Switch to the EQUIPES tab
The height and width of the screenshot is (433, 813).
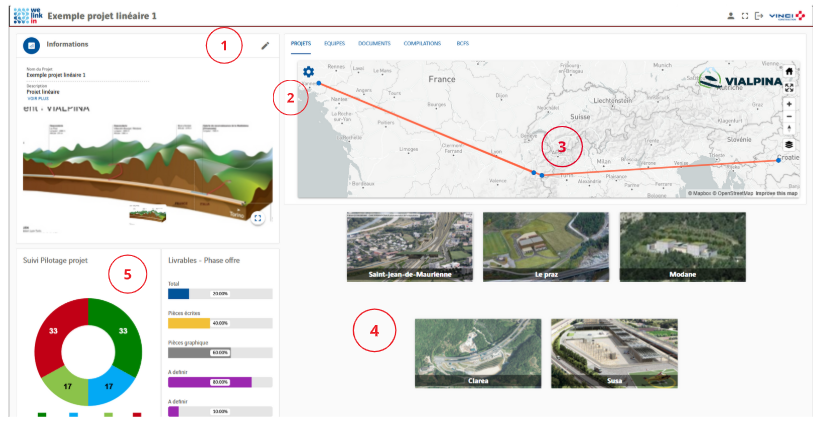click(x=334, y=44)
